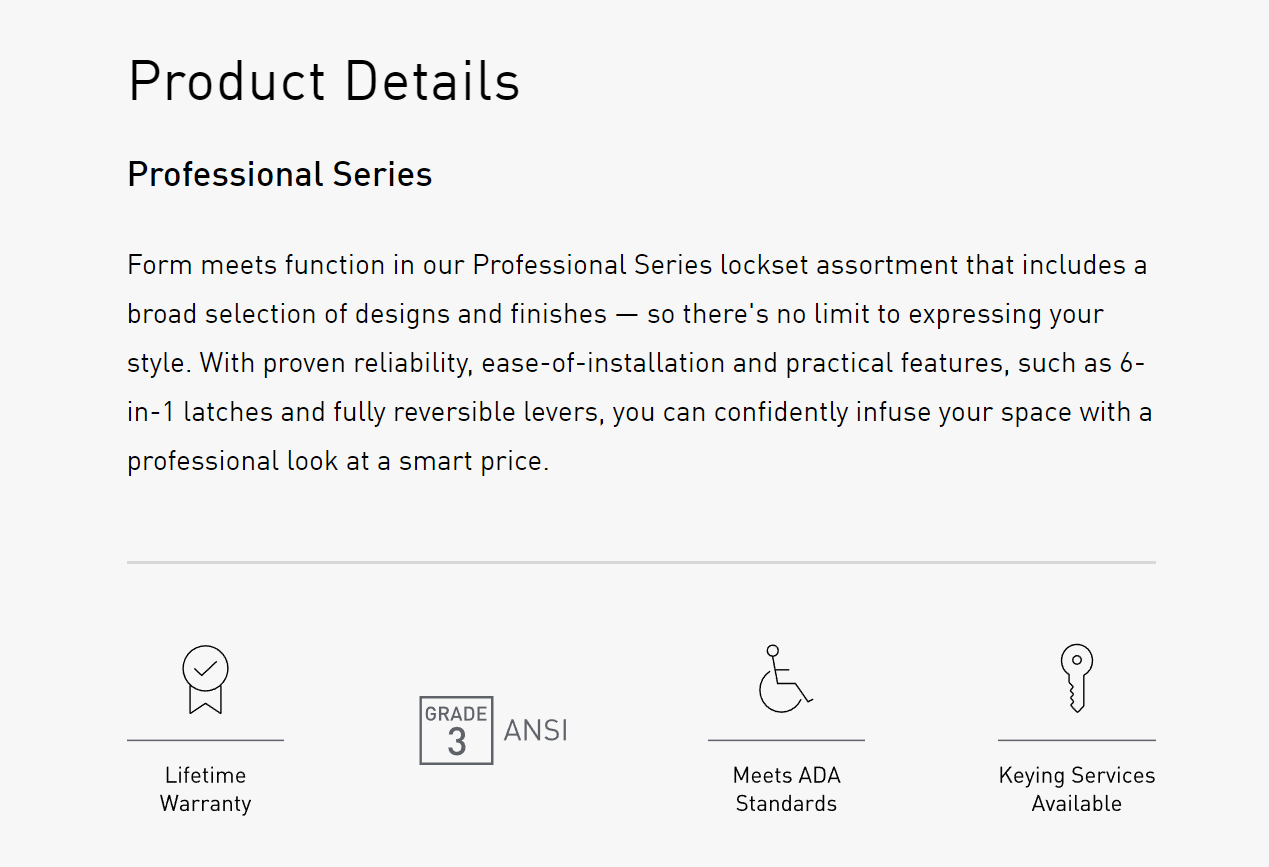
Task: Click the "Professional Series" subheading
Action: click(280, 175)
